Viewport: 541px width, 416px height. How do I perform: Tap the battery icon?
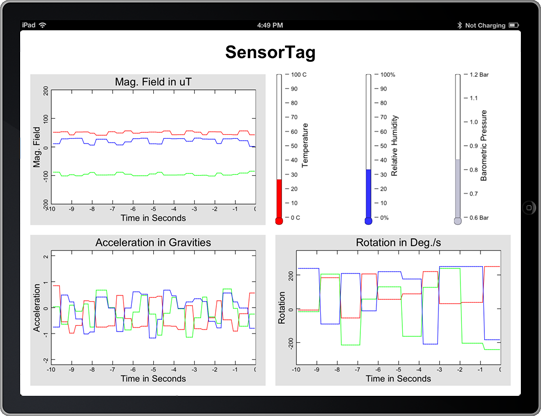click(x=514, y=25)
